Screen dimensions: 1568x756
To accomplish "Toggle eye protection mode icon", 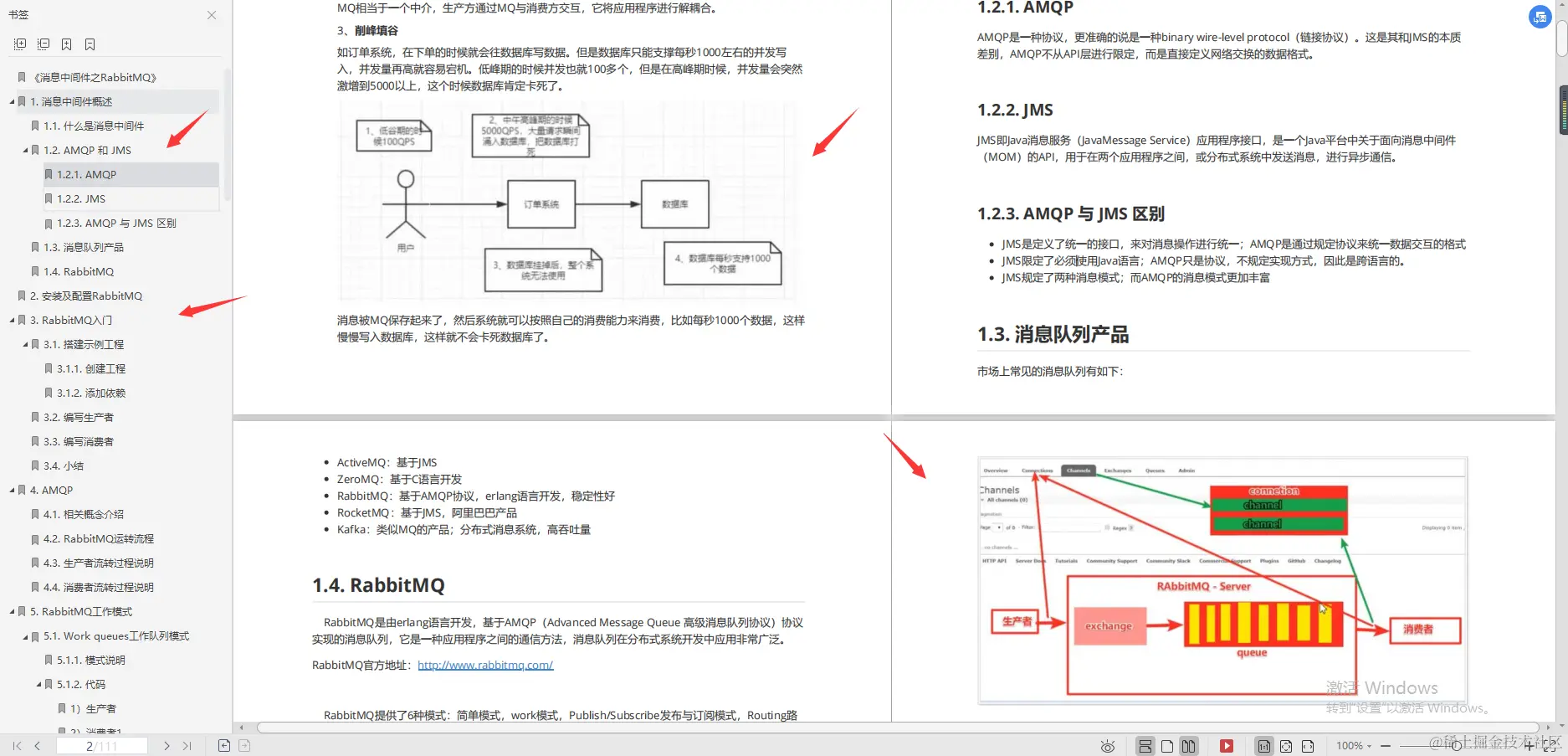I will 1108,746.
